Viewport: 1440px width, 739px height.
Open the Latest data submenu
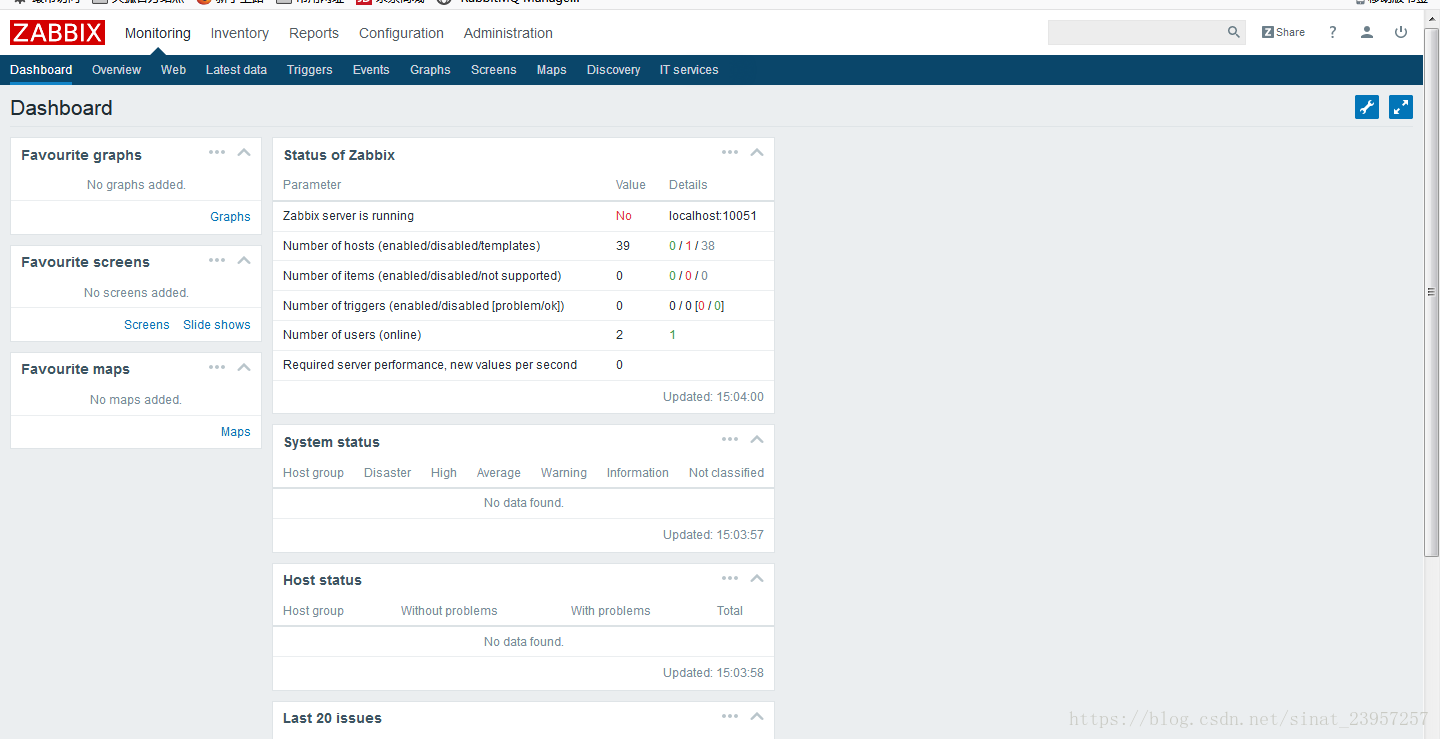click(236, 70)
